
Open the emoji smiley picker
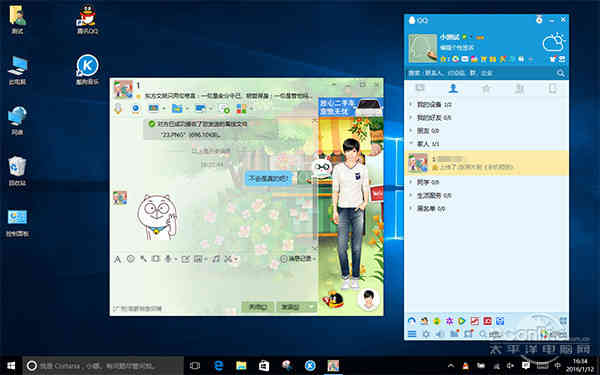130,259
